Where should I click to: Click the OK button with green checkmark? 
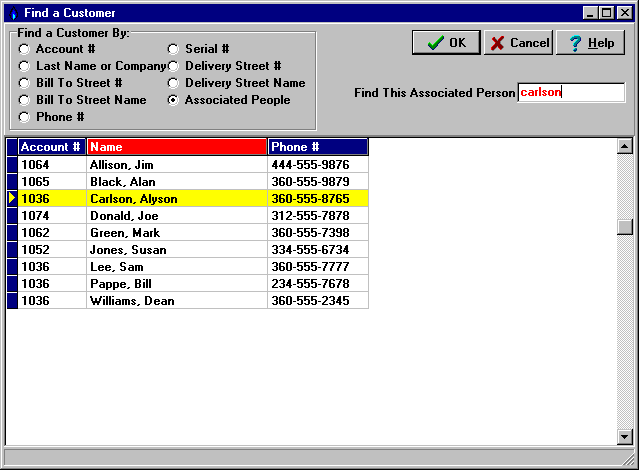pos(446,43)
